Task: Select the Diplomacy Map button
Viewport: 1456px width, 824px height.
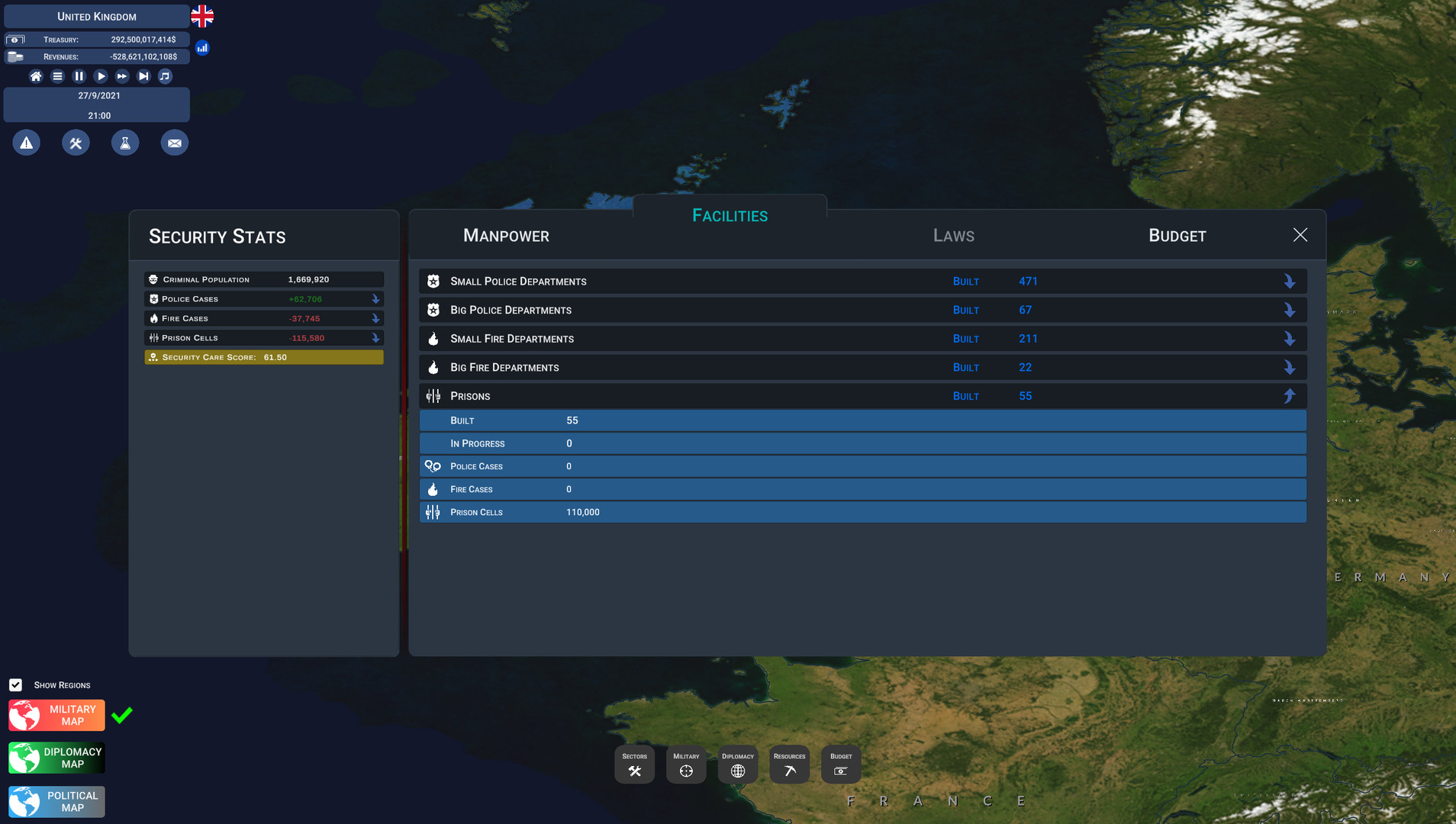Action: click(x=57, y=758)
